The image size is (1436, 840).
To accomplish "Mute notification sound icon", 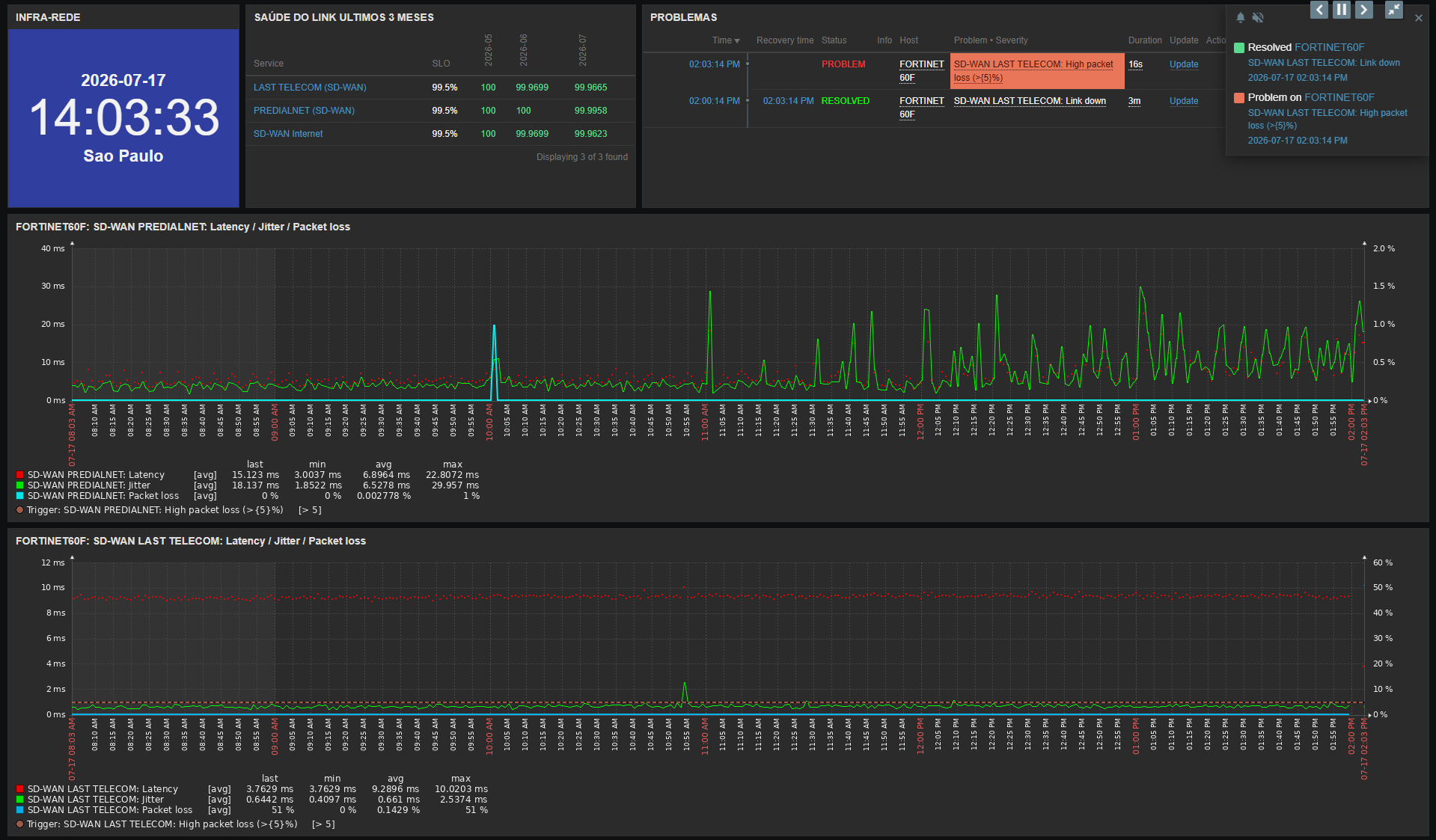I will coord(1258,17).
